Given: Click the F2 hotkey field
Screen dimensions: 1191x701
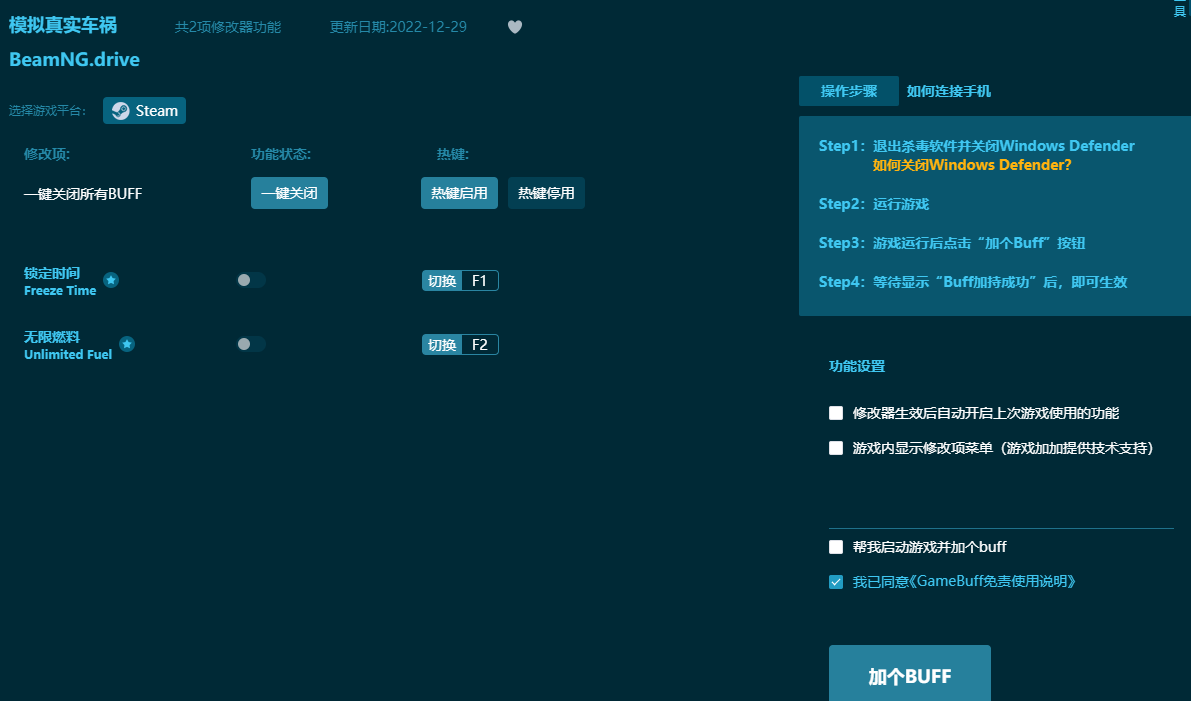Looking at the screenshot, I should coord(479,345).
